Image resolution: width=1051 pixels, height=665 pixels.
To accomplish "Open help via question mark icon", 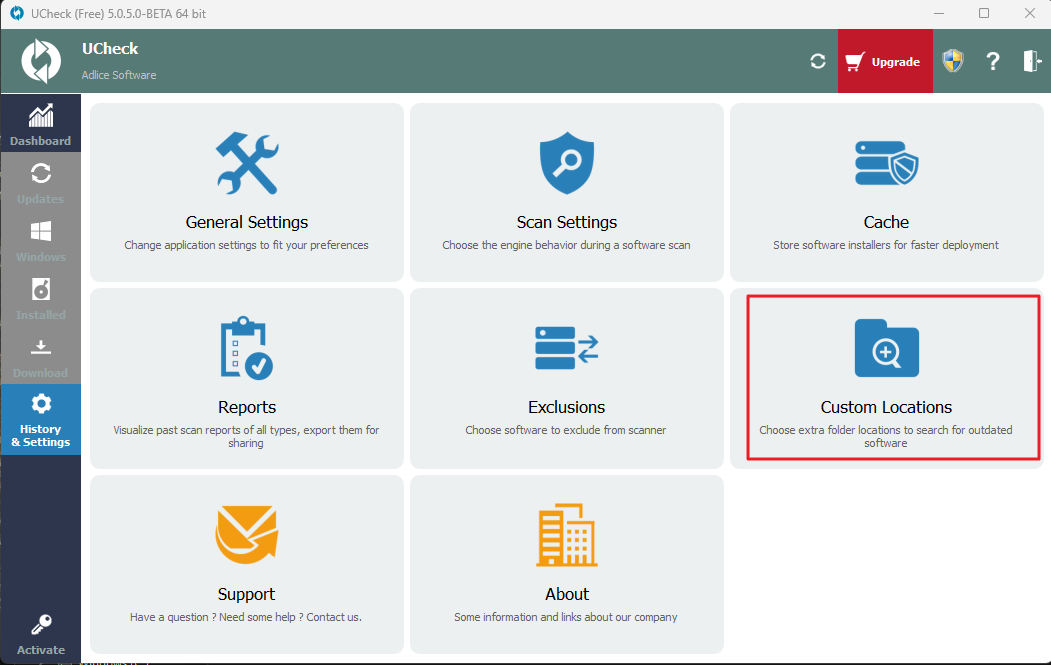I will (x=993, y=62).
